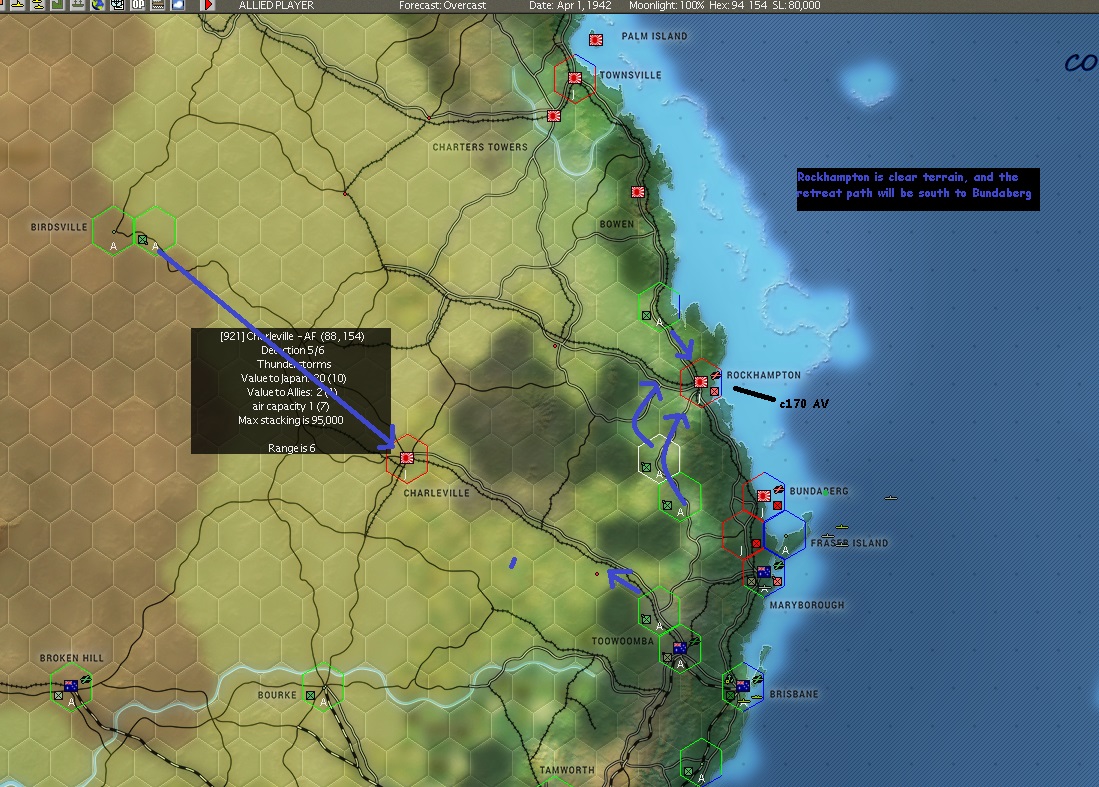Image resolution: width=1099 pixels, height=787 pixels.
Task: Click the PALM ISLAND map label
Action: 654,36
